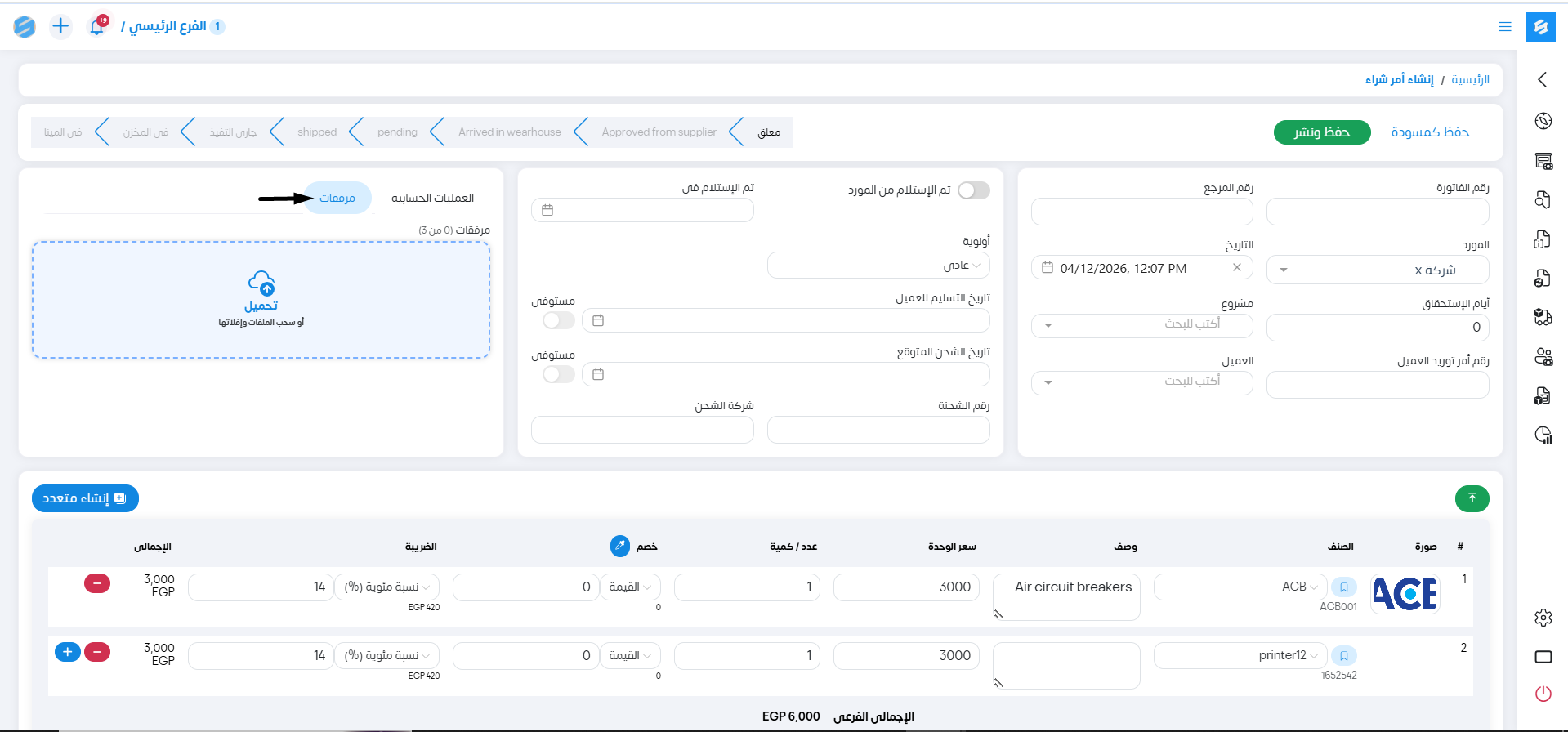Click the settings gear in sidebar
1568x732 pixels.
1543,618
